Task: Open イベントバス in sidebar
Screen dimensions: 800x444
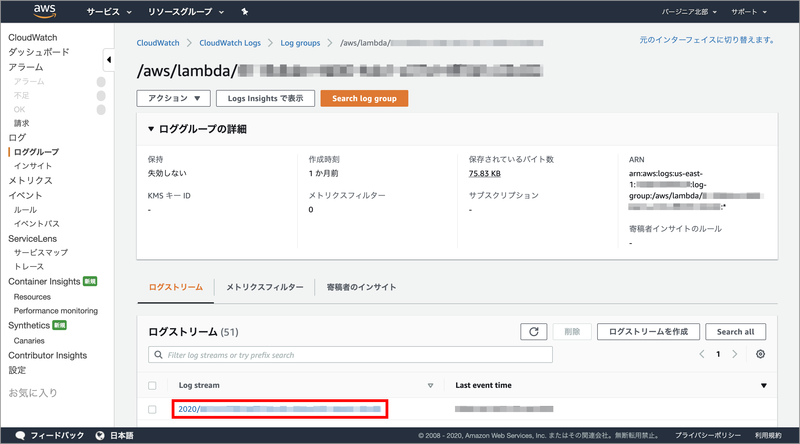Action: tap(37, 224)
